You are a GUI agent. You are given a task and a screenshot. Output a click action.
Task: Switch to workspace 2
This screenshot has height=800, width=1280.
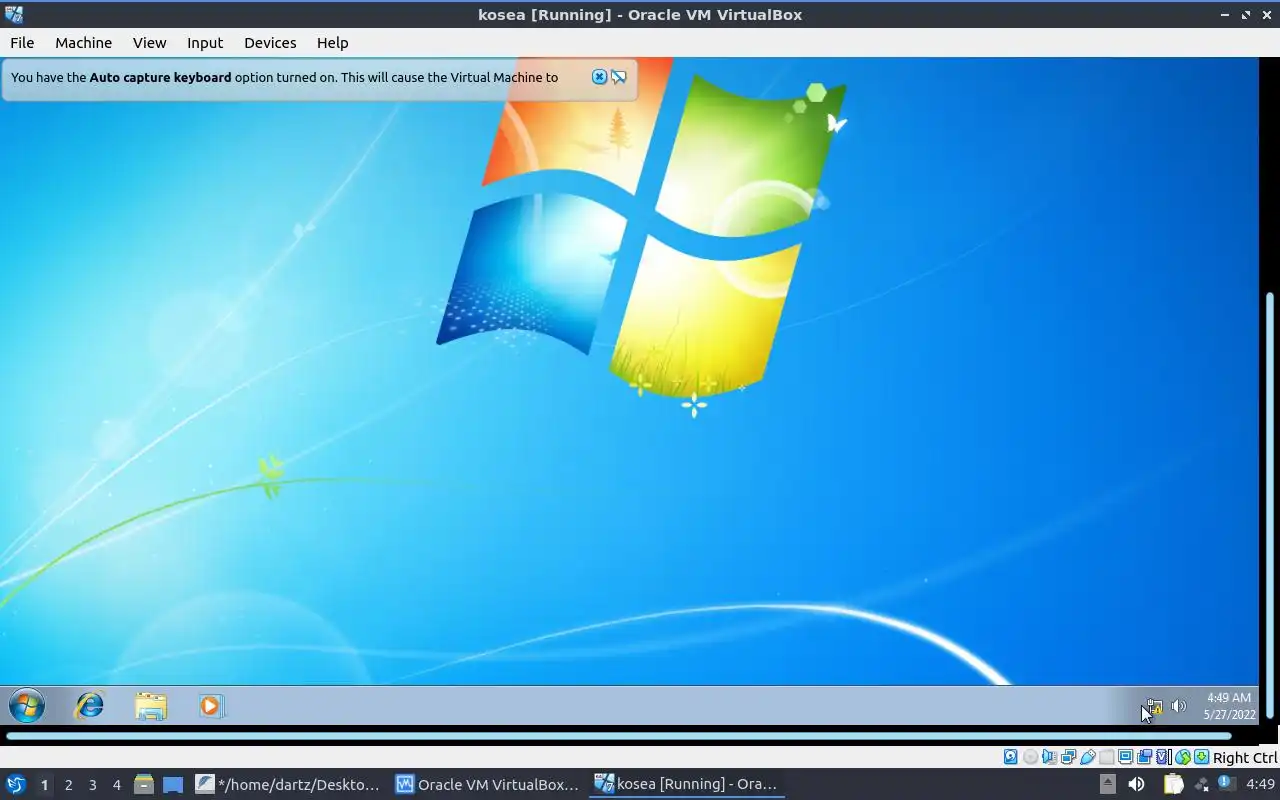tap(68, 785)
